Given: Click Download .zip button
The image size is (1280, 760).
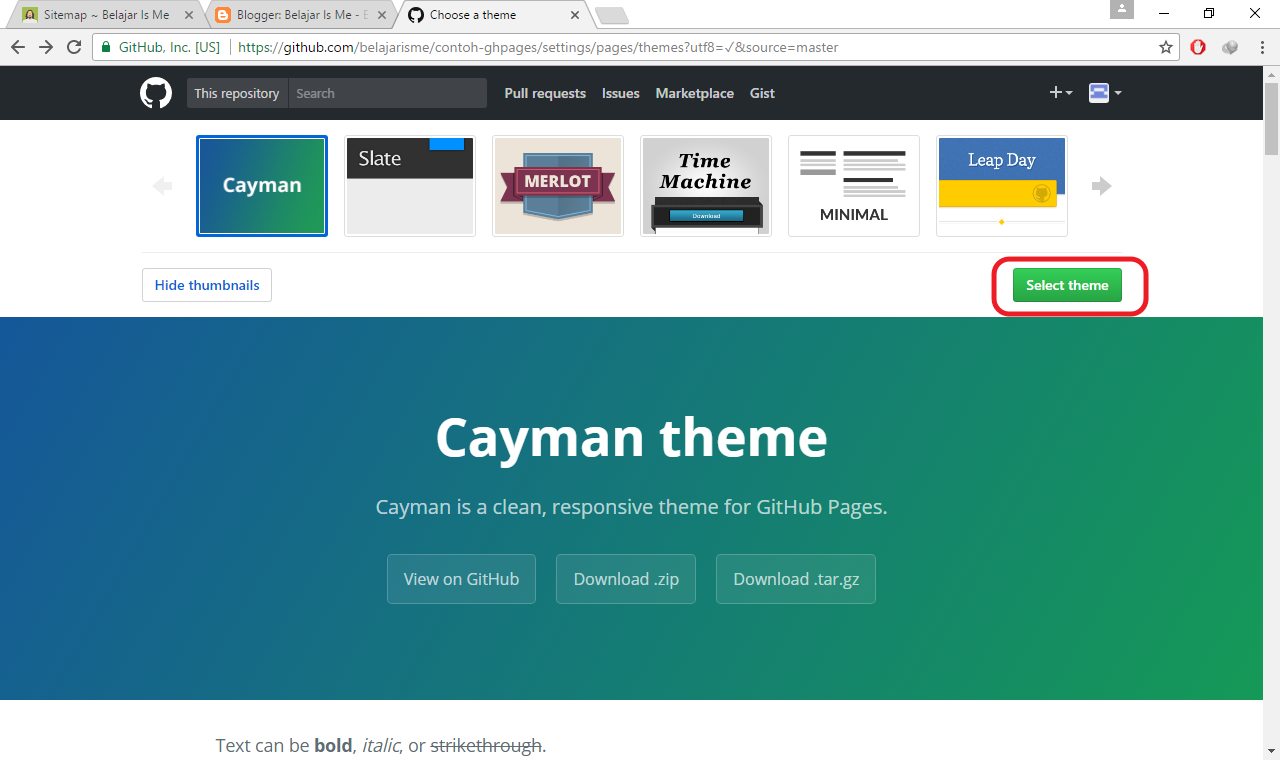Looking at the screenshot, I should 626,579.
